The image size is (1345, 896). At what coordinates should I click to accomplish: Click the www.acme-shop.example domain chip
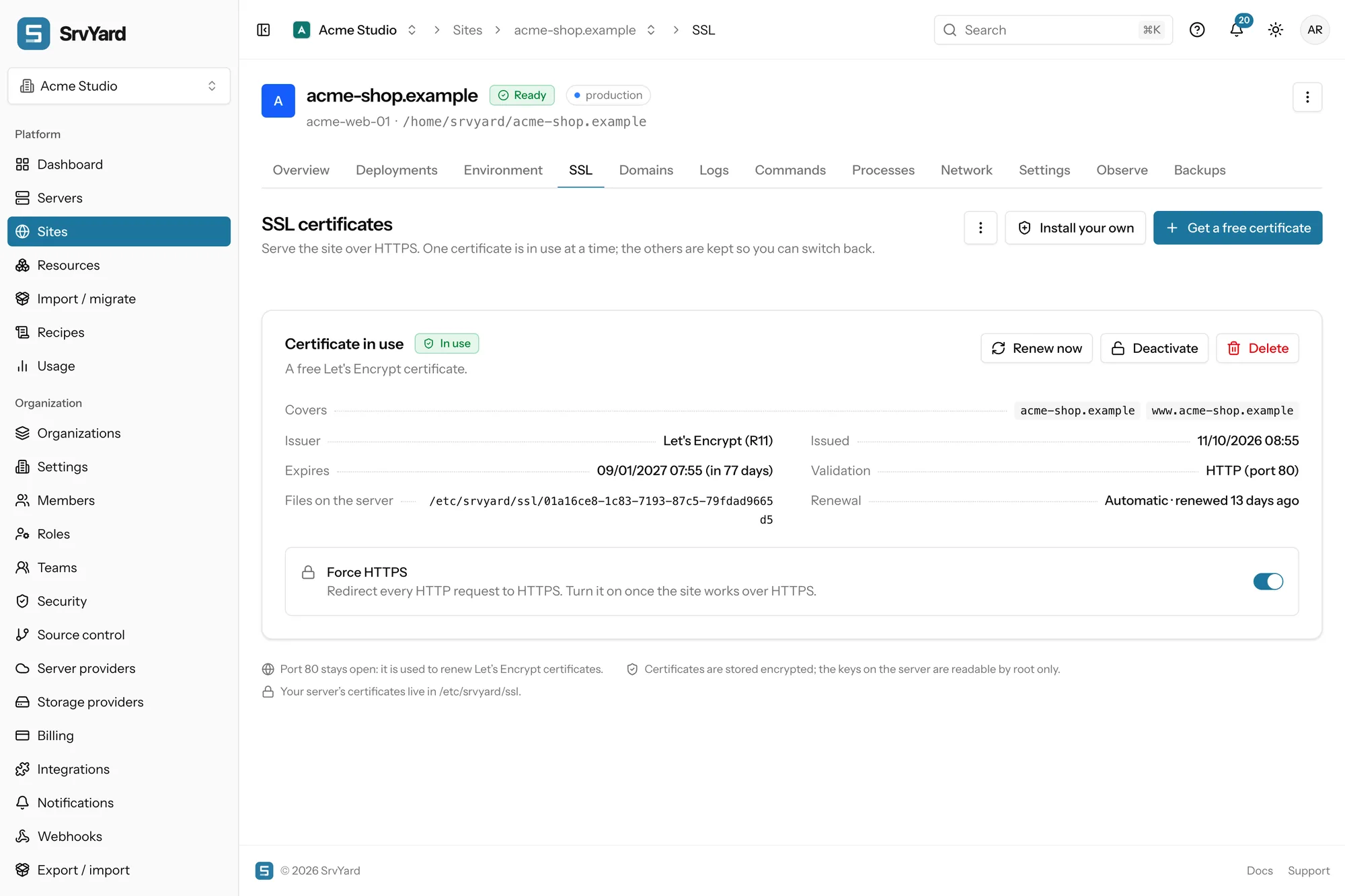1222,411
